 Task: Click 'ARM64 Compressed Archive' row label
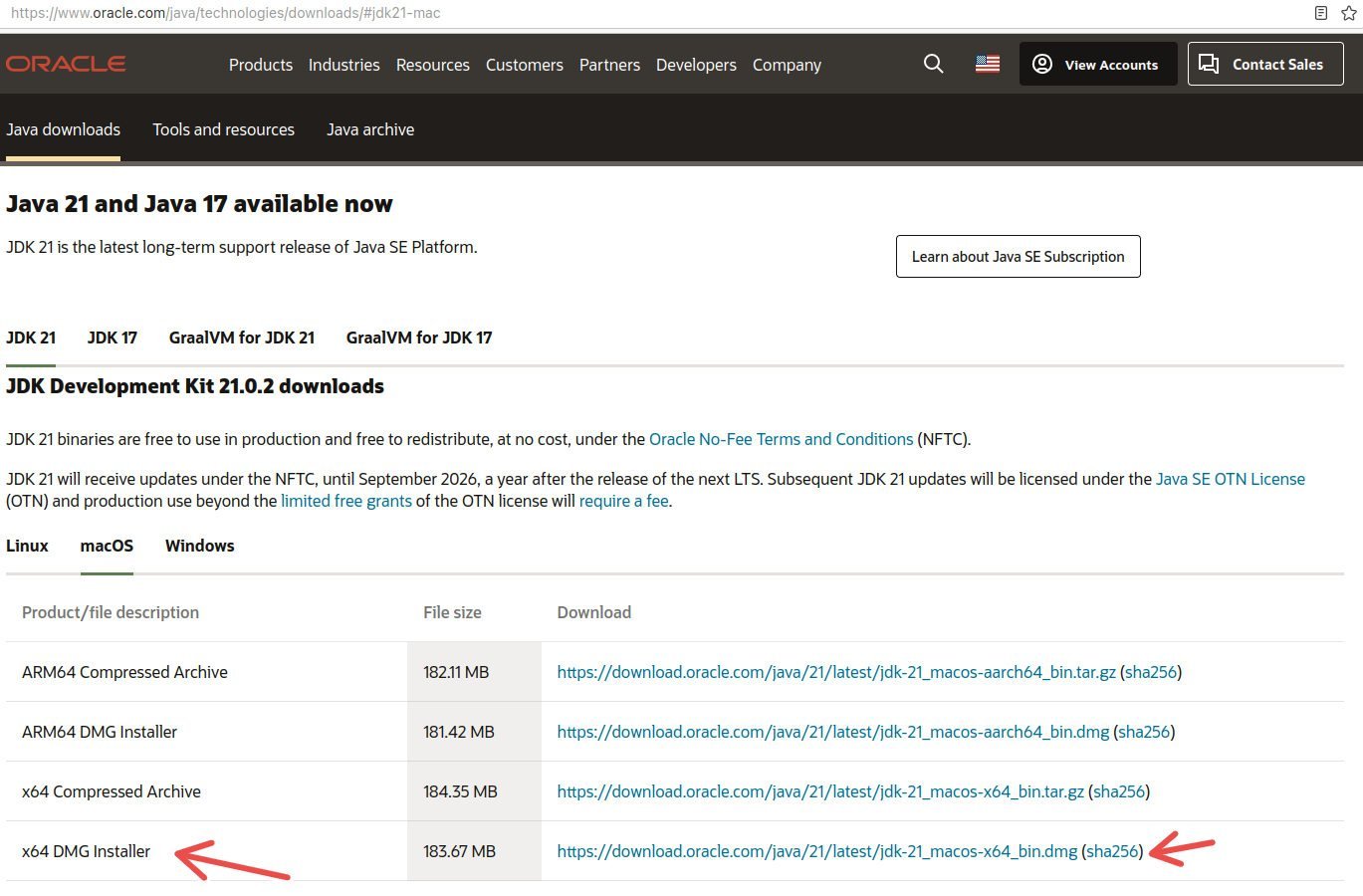(x=124, y=672)
